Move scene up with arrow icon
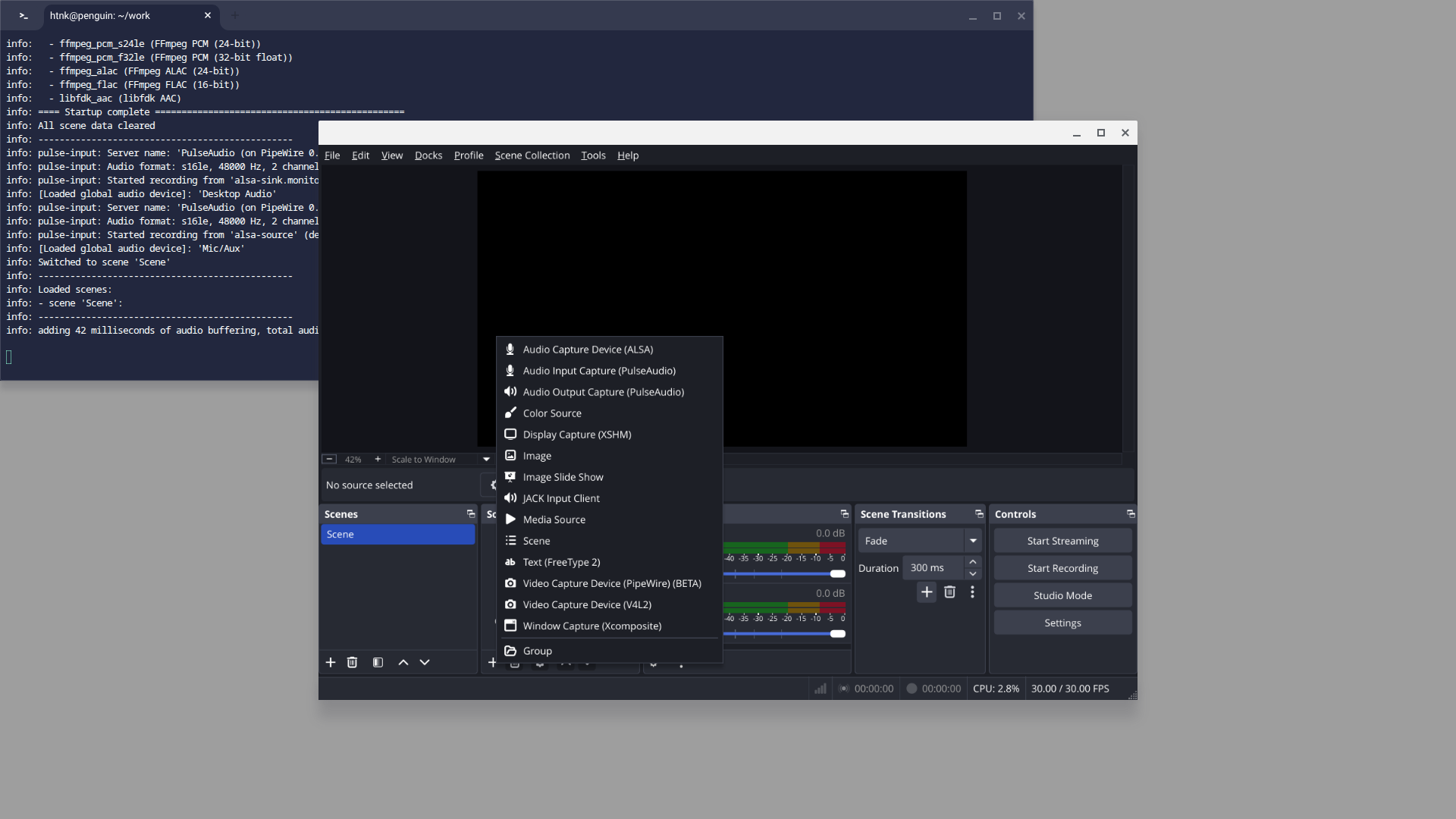 (x=403, y=662)
